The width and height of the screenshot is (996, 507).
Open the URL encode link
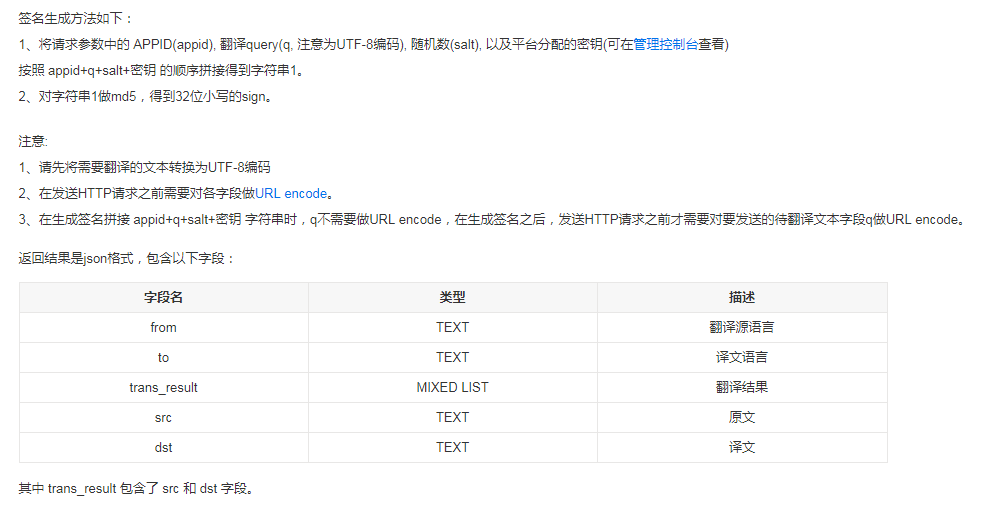[291, 194]
